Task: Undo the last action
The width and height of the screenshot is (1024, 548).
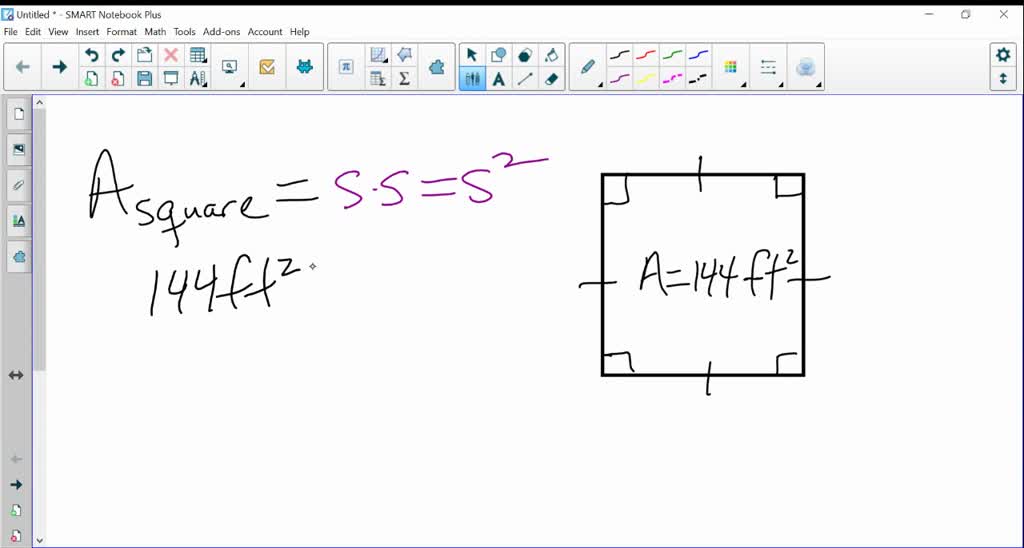Action: coord(91,56)
